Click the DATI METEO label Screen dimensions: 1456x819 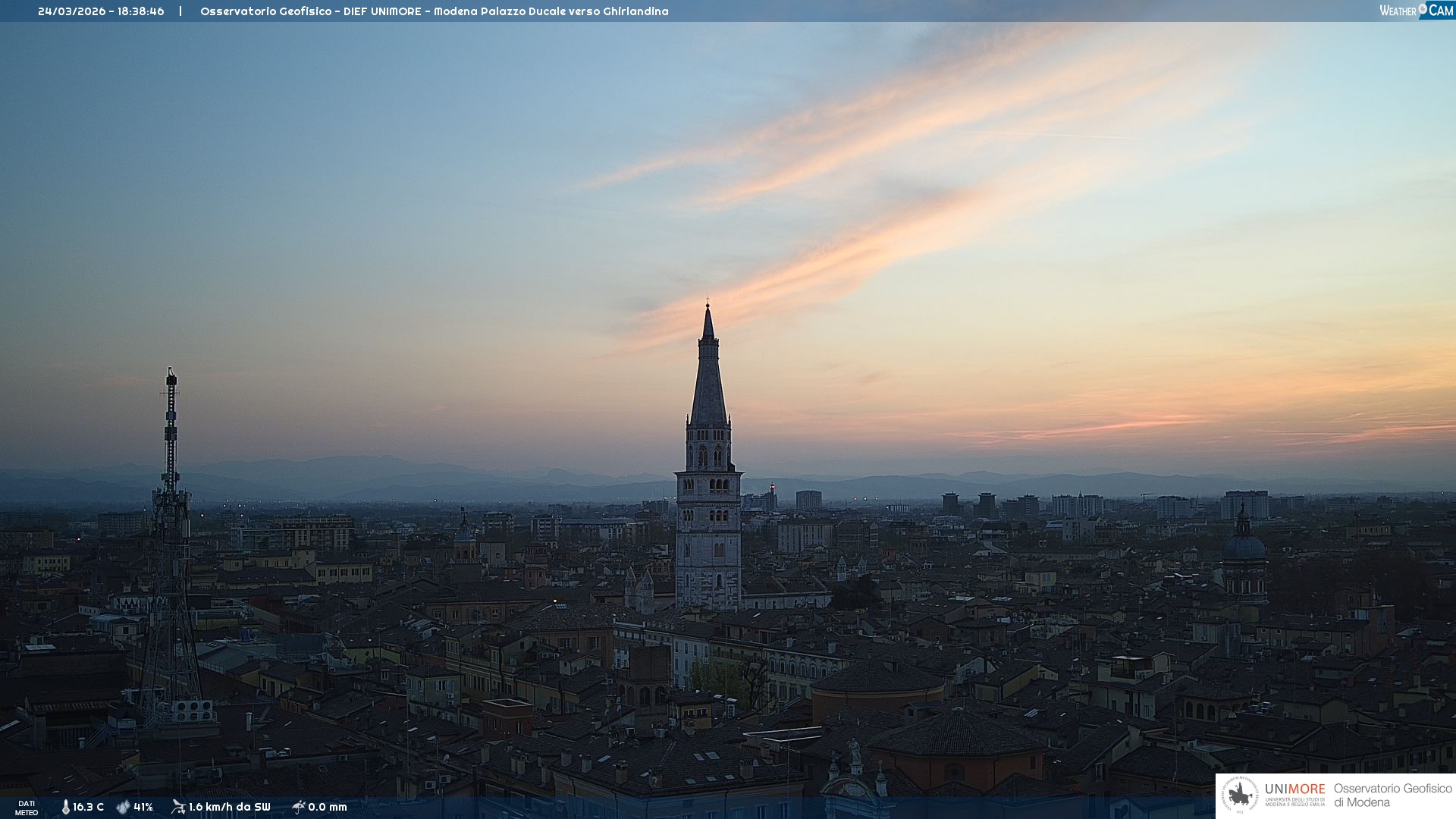[x=27, y=808]
